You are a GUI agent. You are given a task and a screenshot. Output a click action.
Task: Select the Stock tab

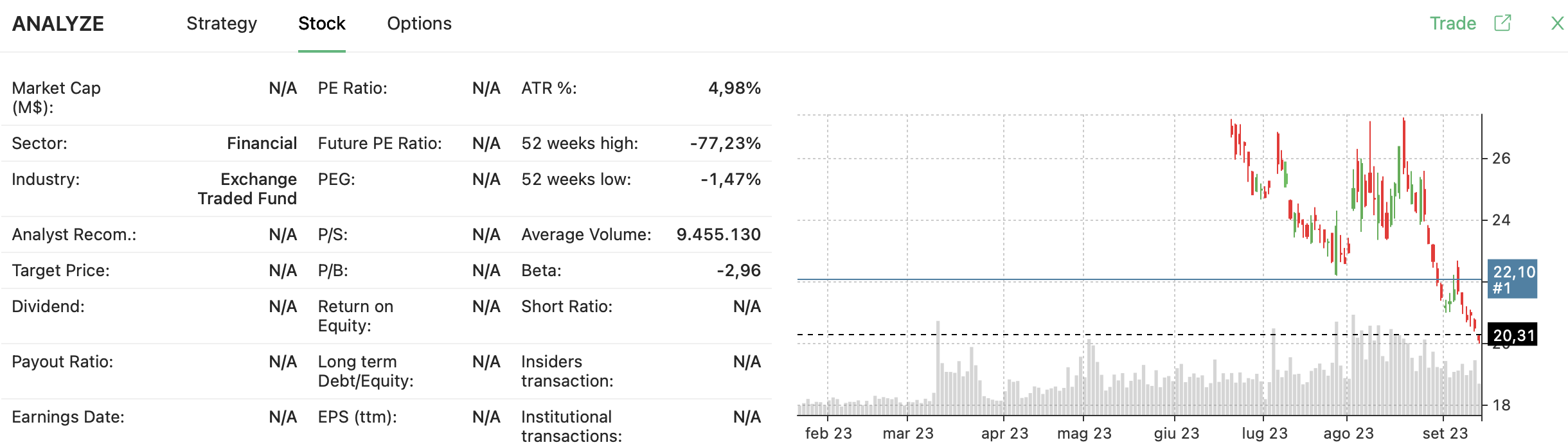321,23
